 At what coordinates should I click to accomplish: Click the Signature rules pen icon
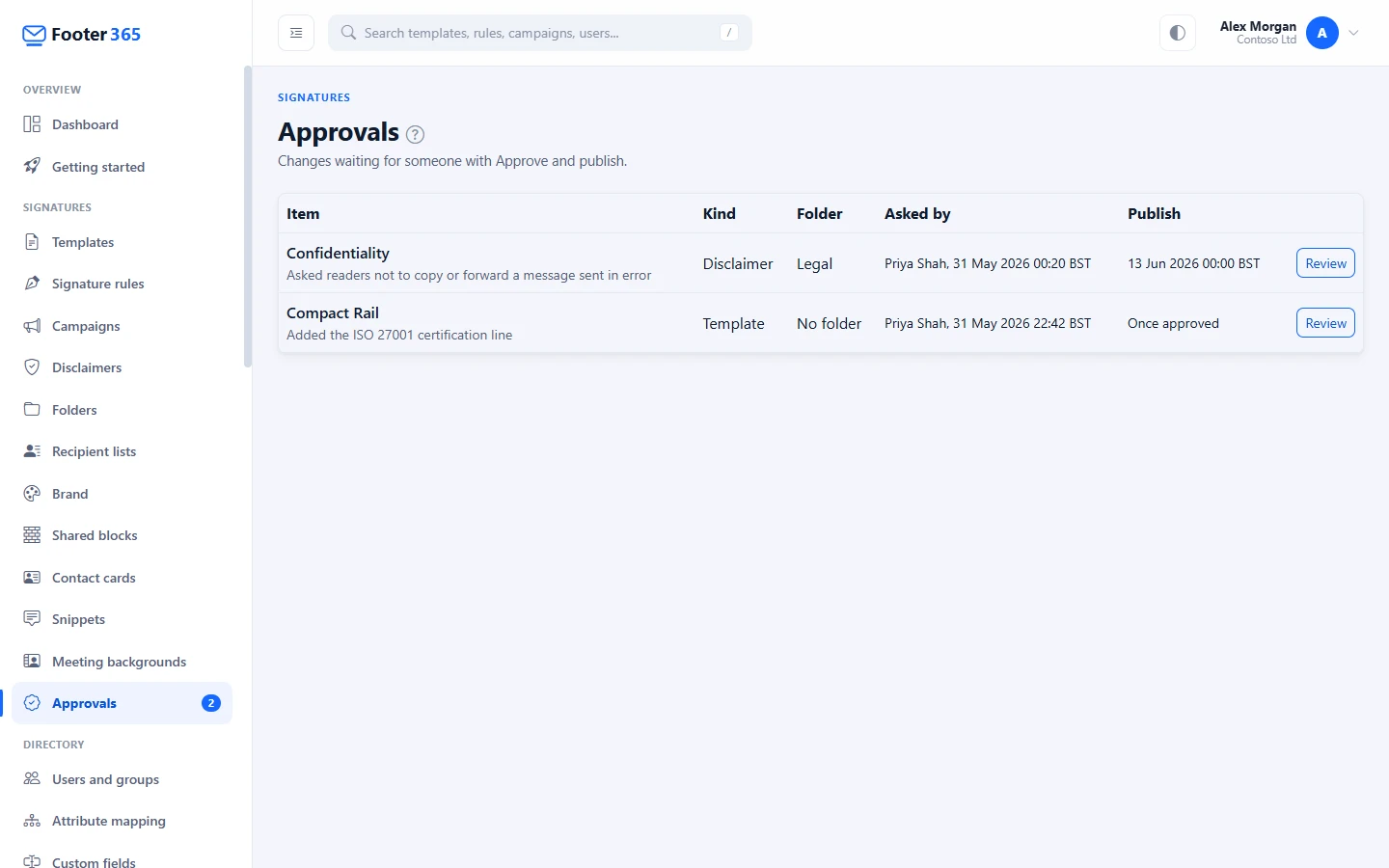coord(32,284)
